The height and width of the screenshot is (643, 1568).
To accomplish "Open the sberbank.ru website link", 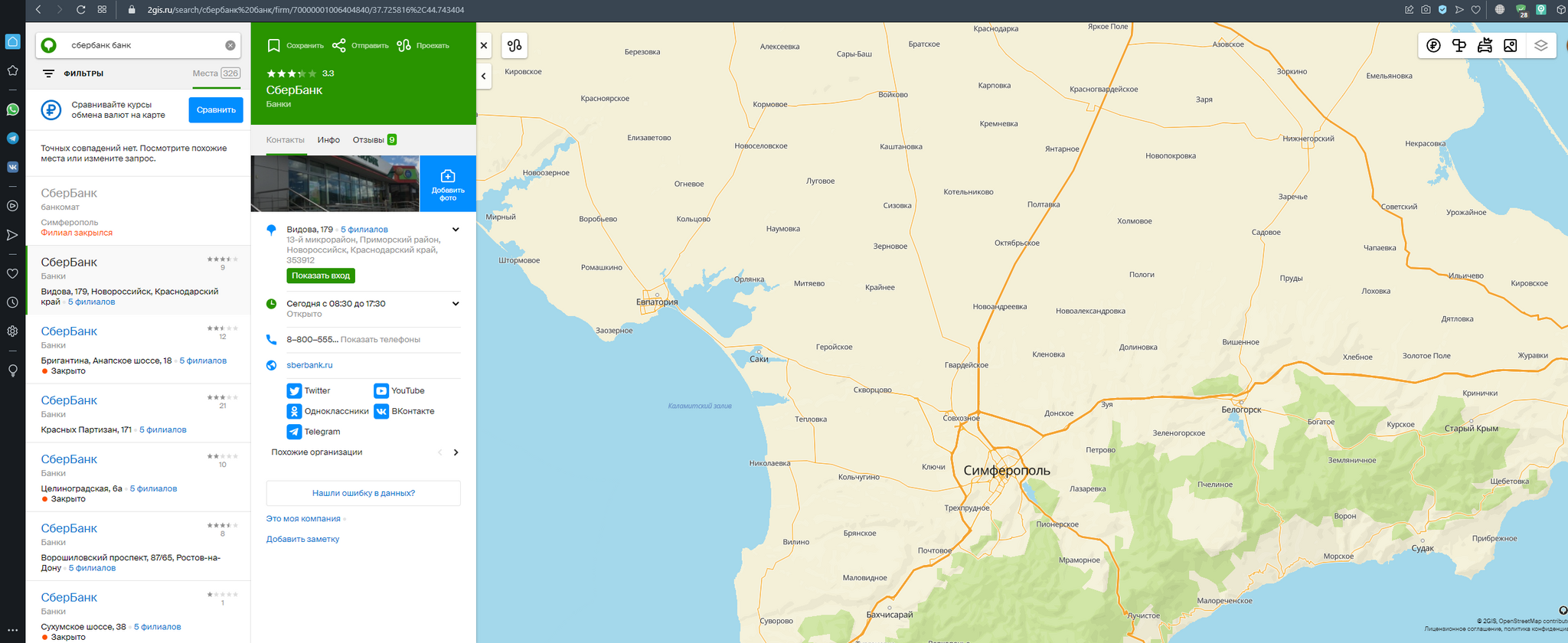I will 309,365.
